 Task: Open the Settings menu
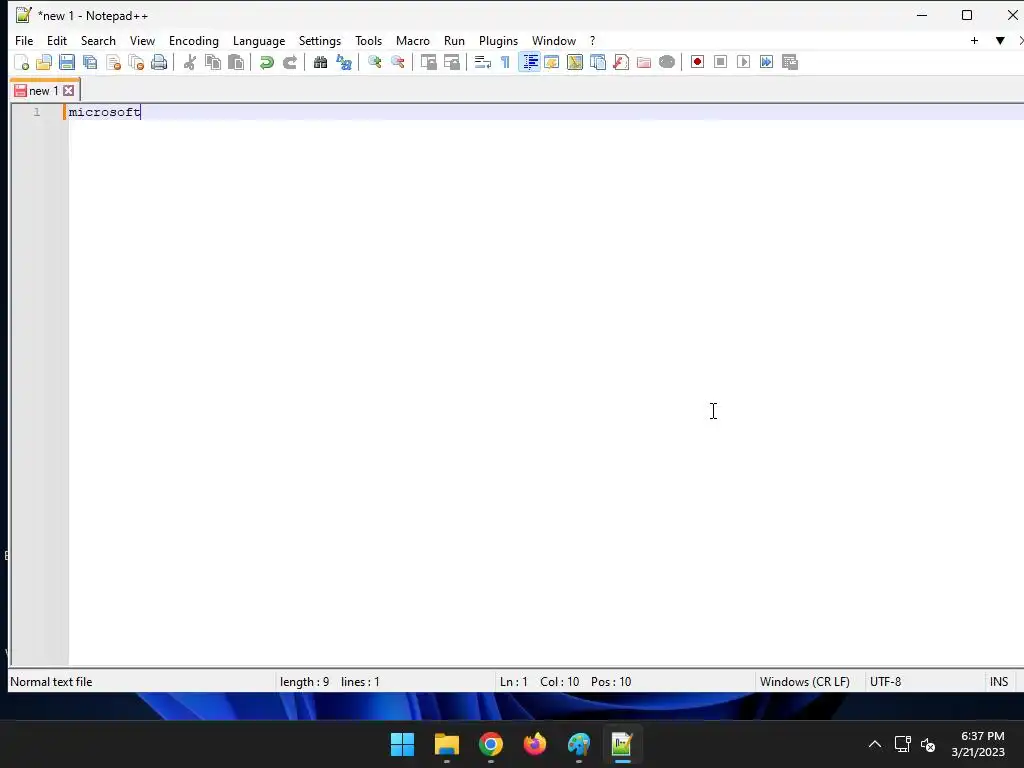coord(320,40)
